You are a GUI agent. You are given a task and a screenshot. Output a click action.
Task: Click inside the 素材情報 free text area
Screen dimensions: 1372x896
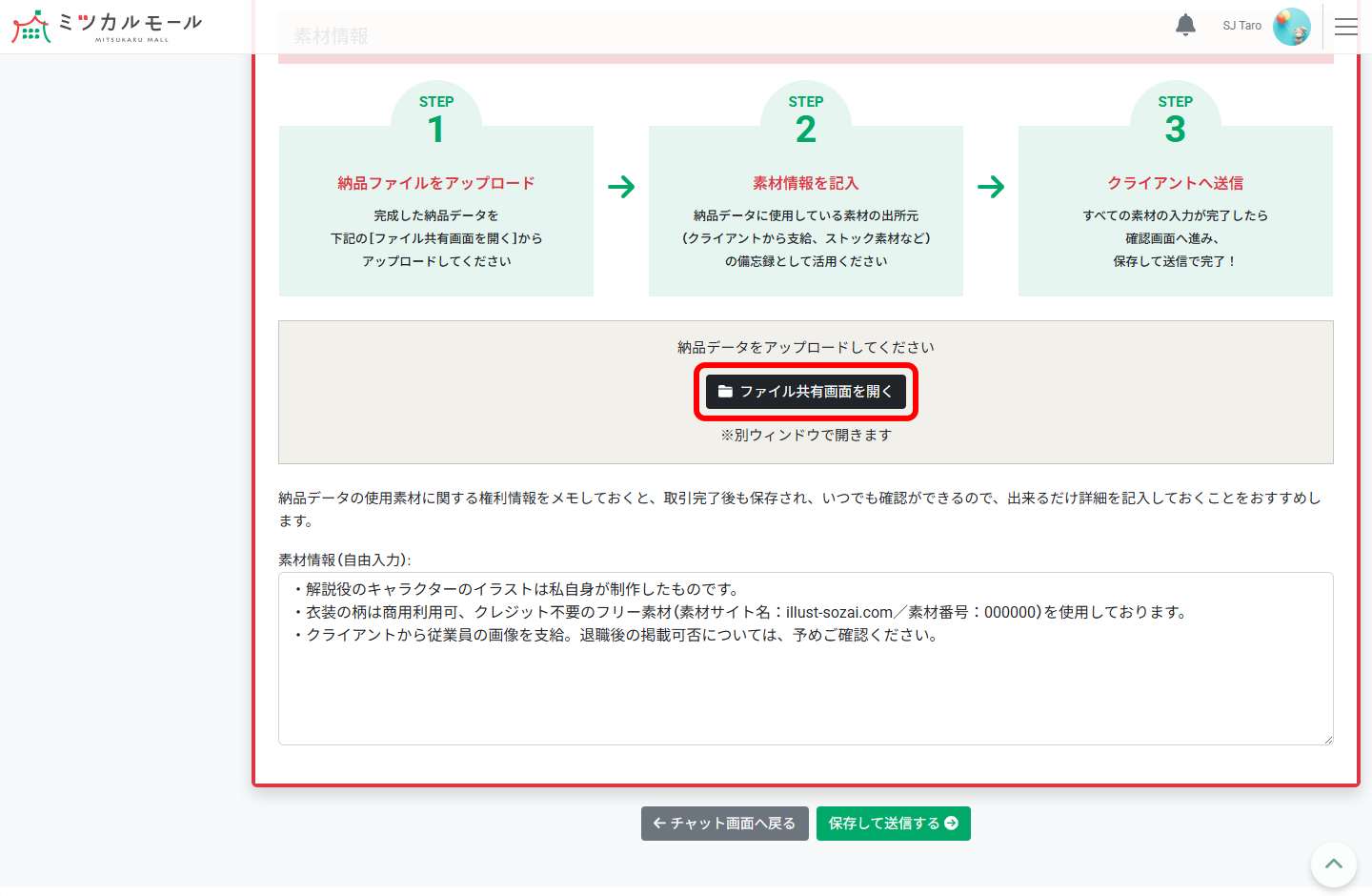pos(805,658)
